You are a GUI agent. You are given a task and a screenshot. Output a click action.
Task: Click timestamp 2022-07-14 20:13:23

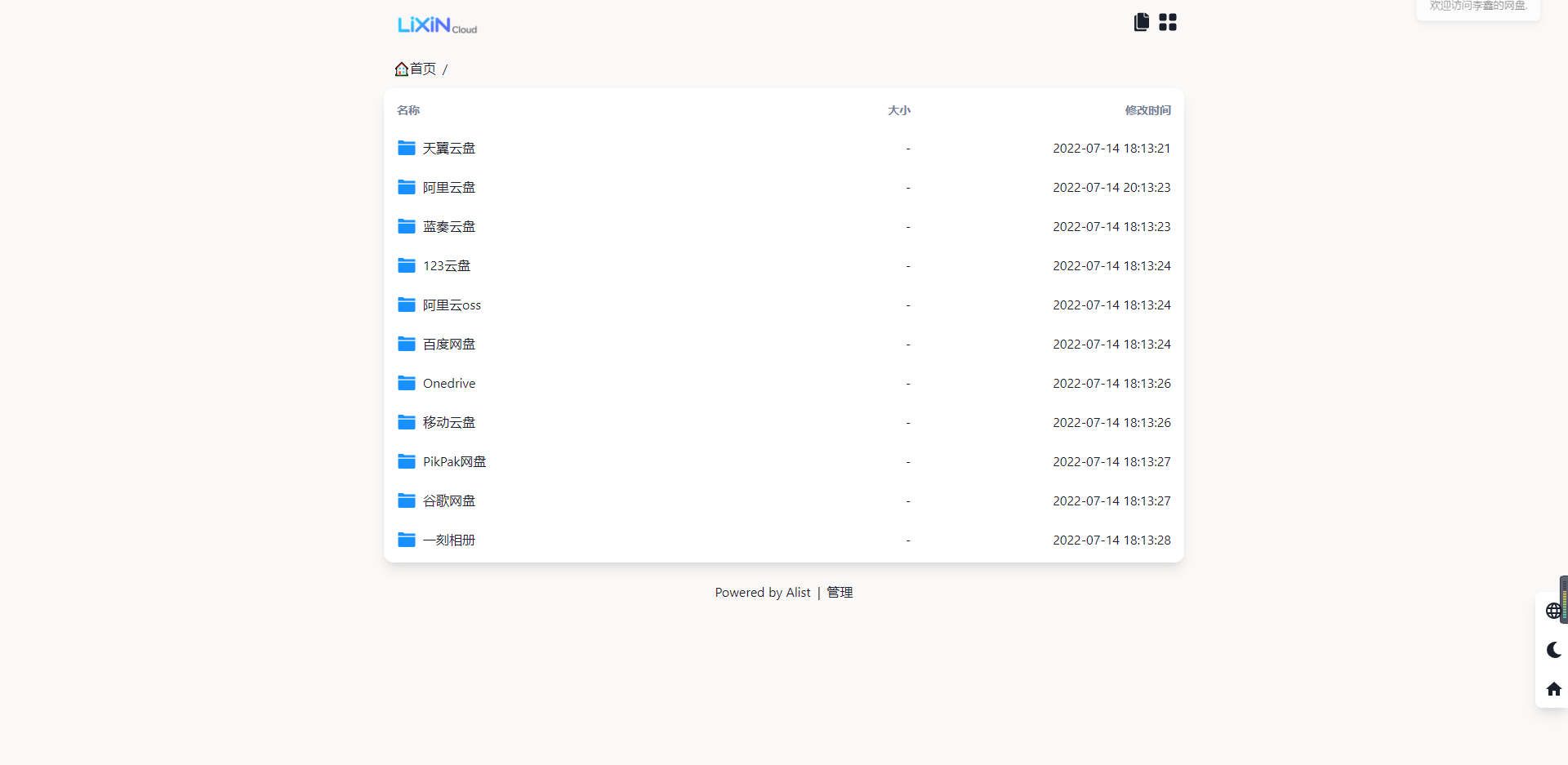point(1111,188)
